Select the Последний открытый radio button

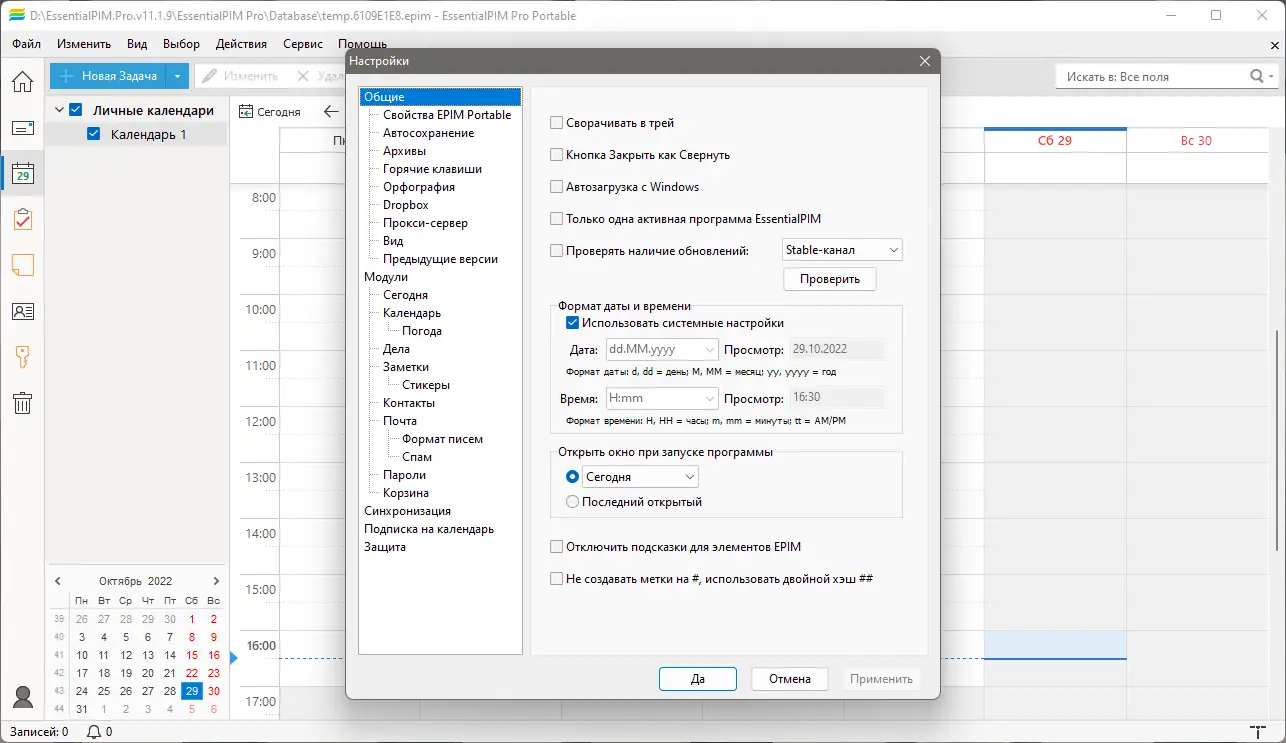573,502
